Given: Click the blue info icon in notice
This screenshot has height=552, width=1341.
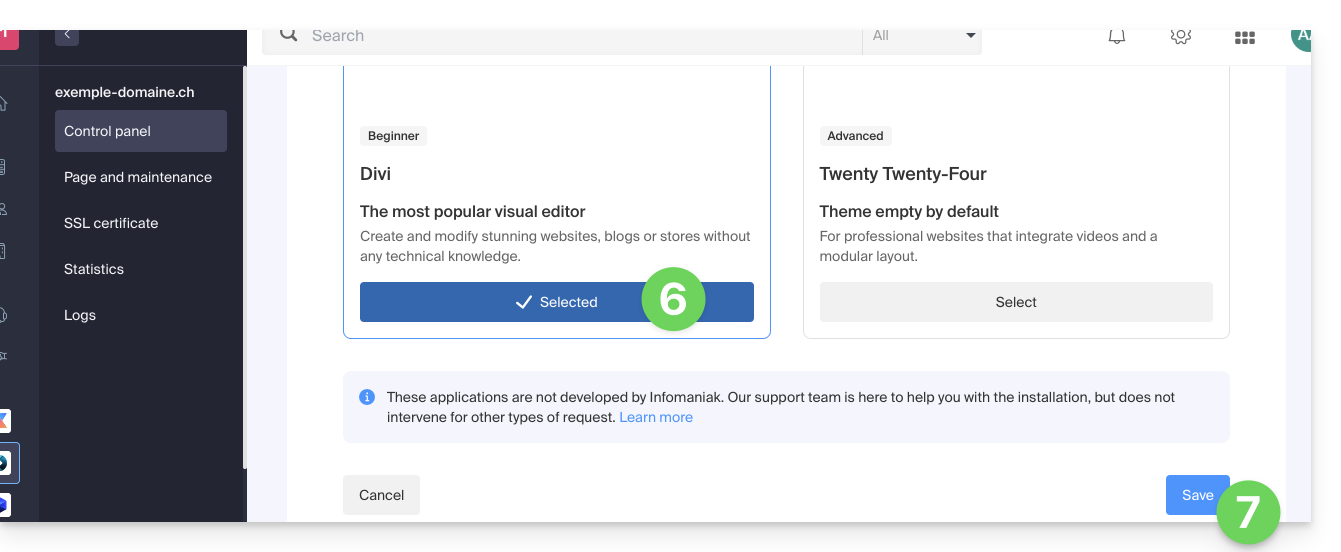Looking at the screenshot, I should point(367,397).
